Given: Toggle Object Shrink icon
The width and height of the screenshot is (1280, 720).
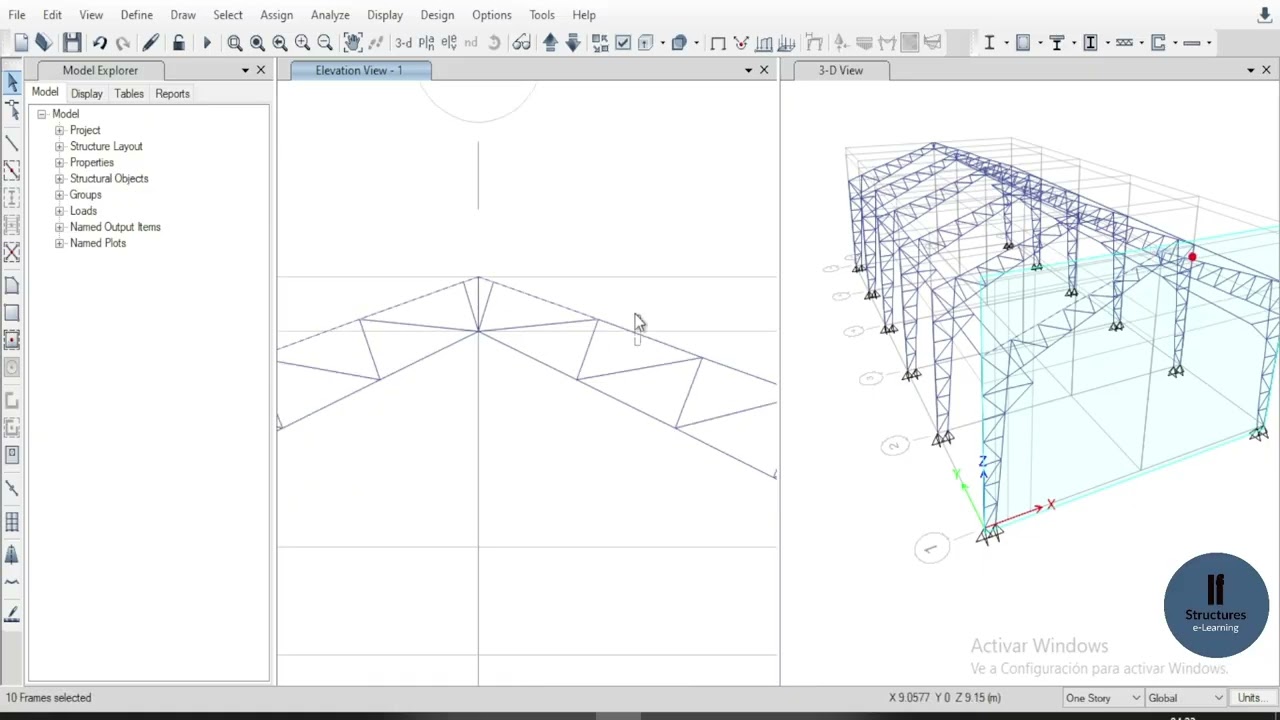Looking at the screenshot, I should tap(600, 42).
